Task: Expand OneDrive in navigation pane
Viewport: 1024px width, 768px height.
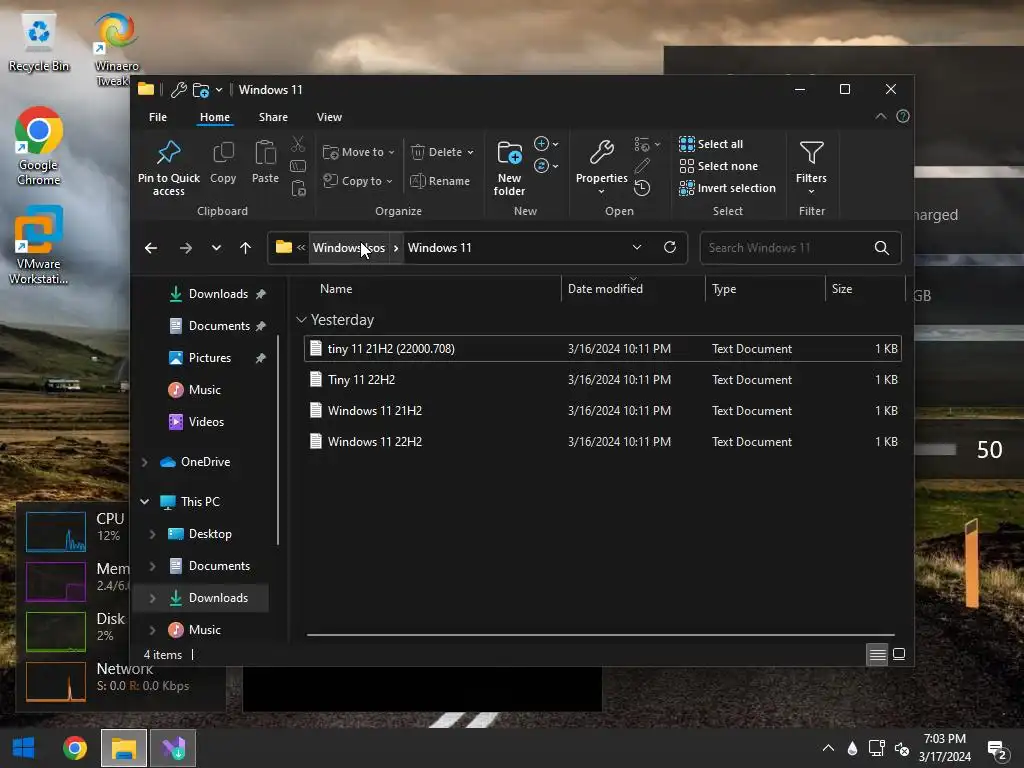Action: [144, 462]
